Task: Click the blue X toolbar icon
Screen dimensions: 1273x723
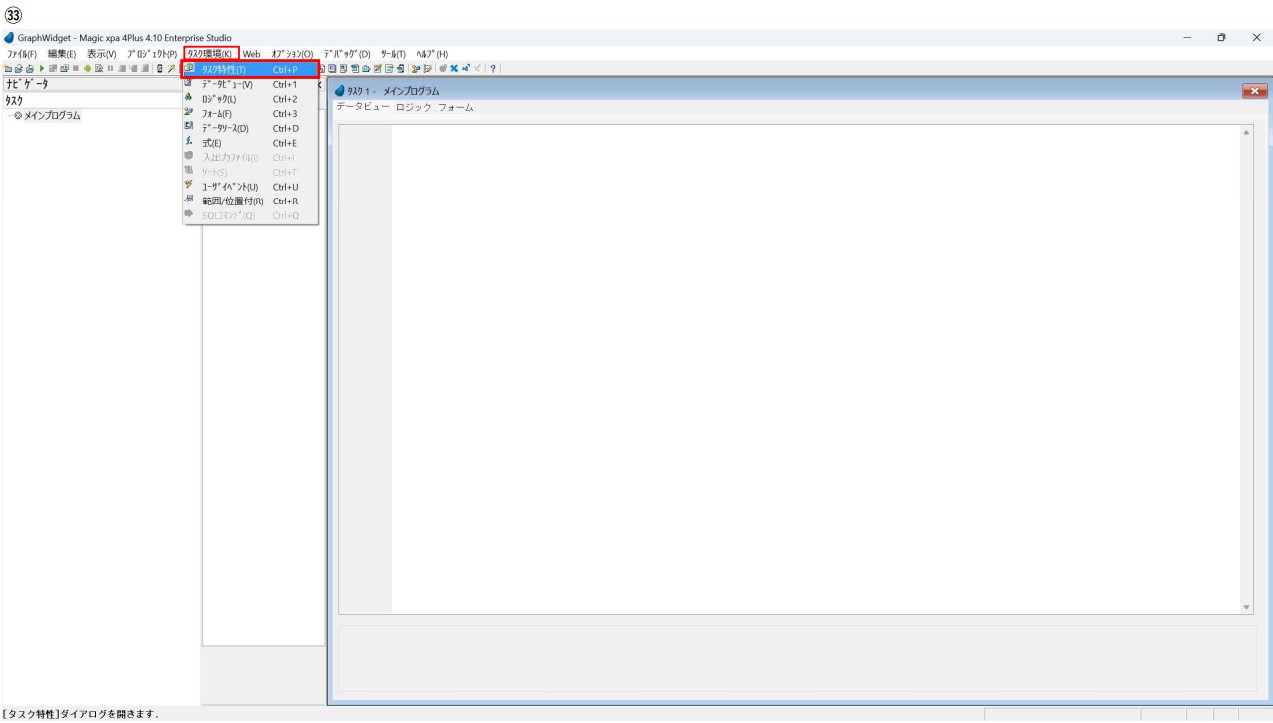Action: pyautogui.click(x=456, y=67)
